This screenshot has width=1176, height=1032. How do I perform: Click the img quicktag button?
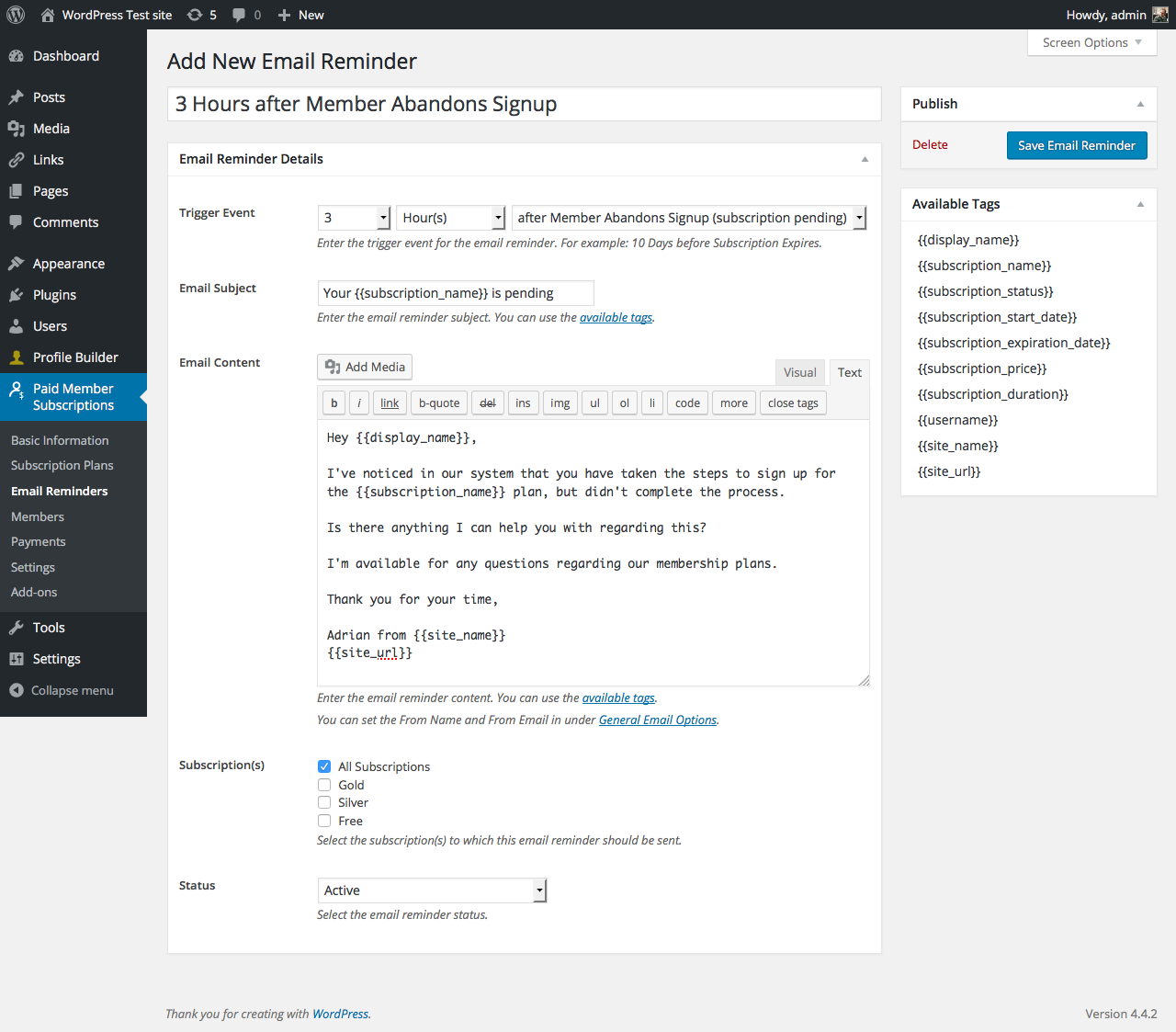click(560, 403)
